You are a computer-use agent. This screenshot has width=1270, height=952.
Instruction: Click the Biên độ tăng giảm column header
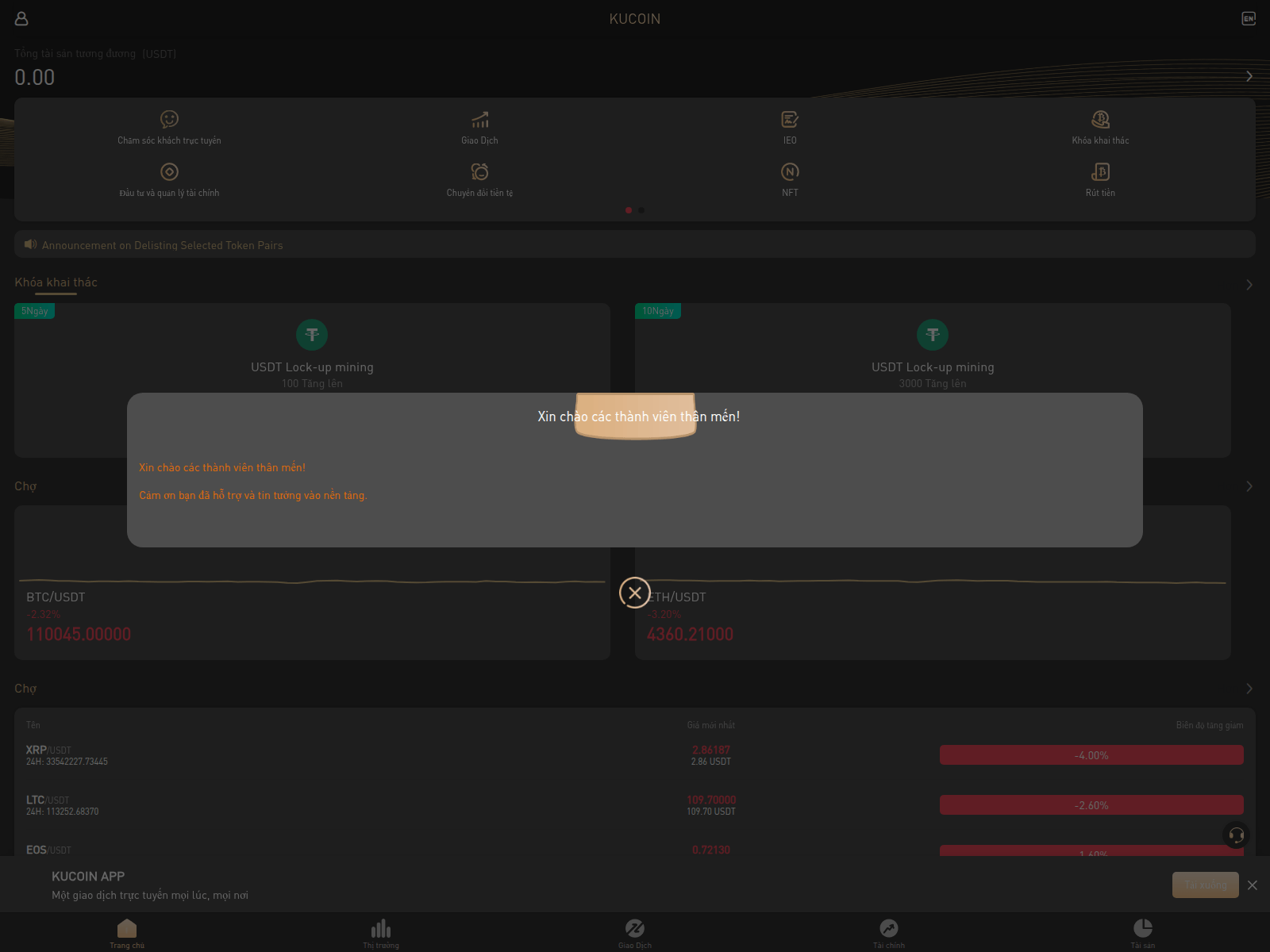coord(1210,725)
